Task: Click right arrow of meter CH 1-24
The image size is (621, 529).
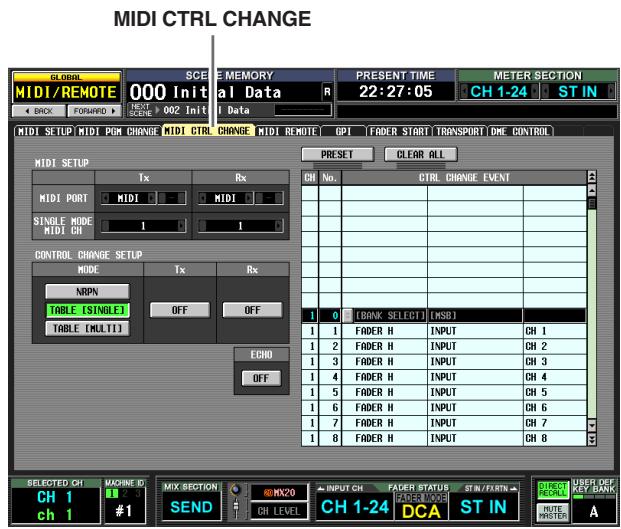Action: tap(534, 92)
